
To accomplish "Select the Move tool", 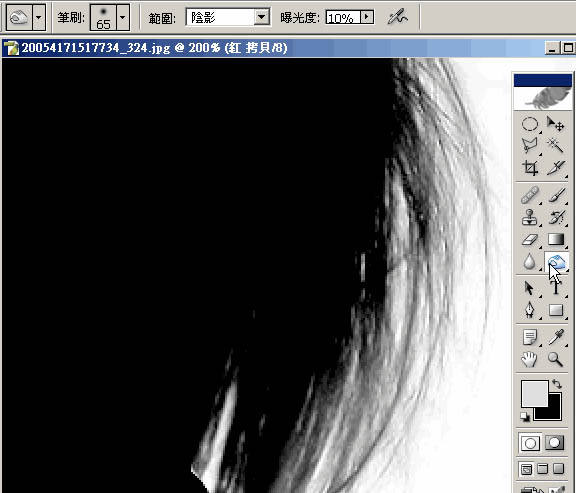I will pos(555,124).
